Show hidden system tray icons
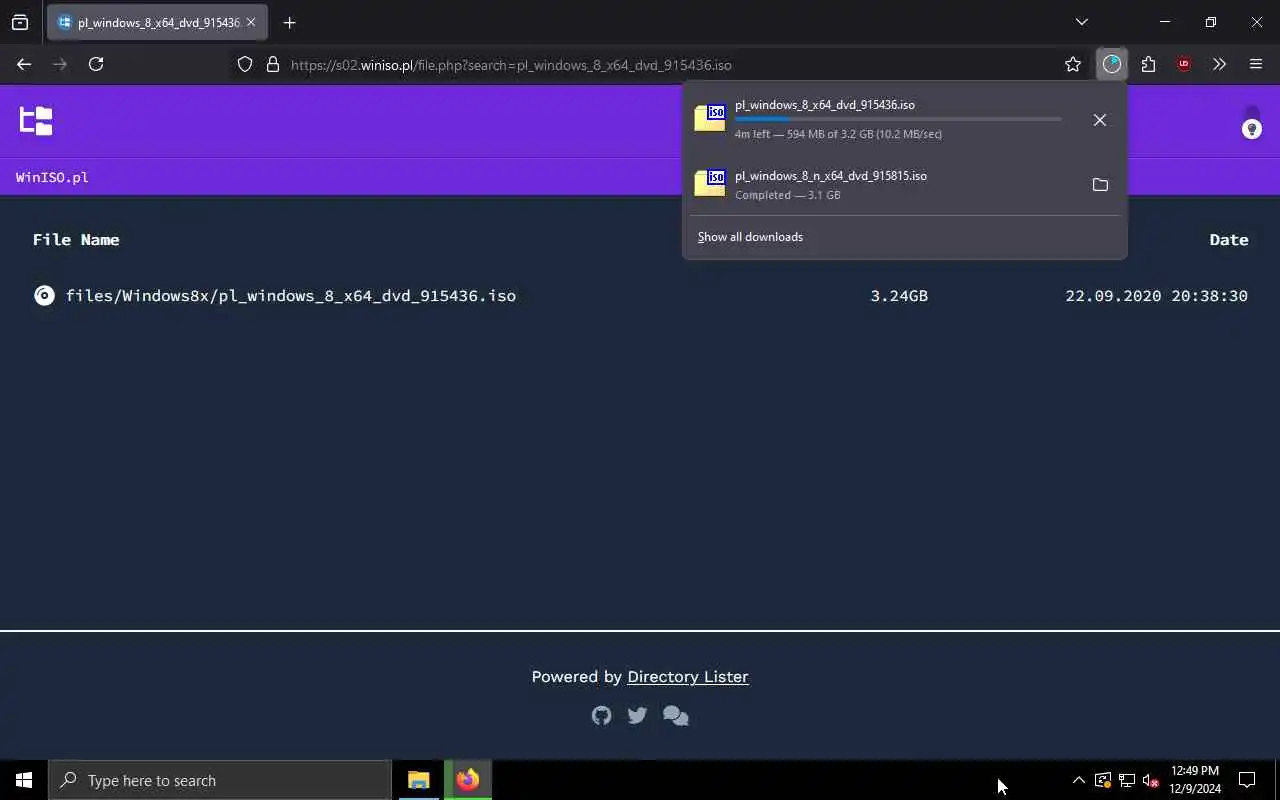Viewport: 1280px width, 800px height. 1078,780
